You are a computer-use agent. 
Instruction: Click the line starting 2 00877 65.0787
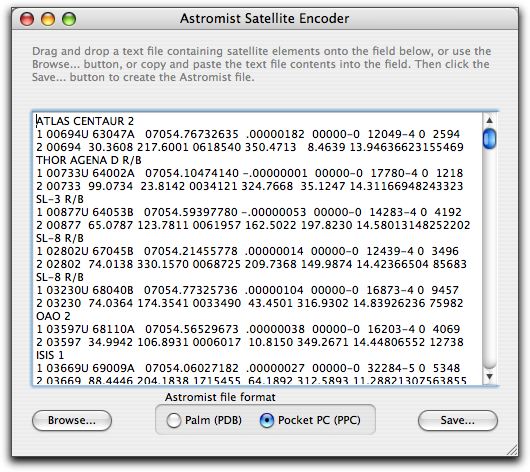pyautogui.click(x=253, y=225)
